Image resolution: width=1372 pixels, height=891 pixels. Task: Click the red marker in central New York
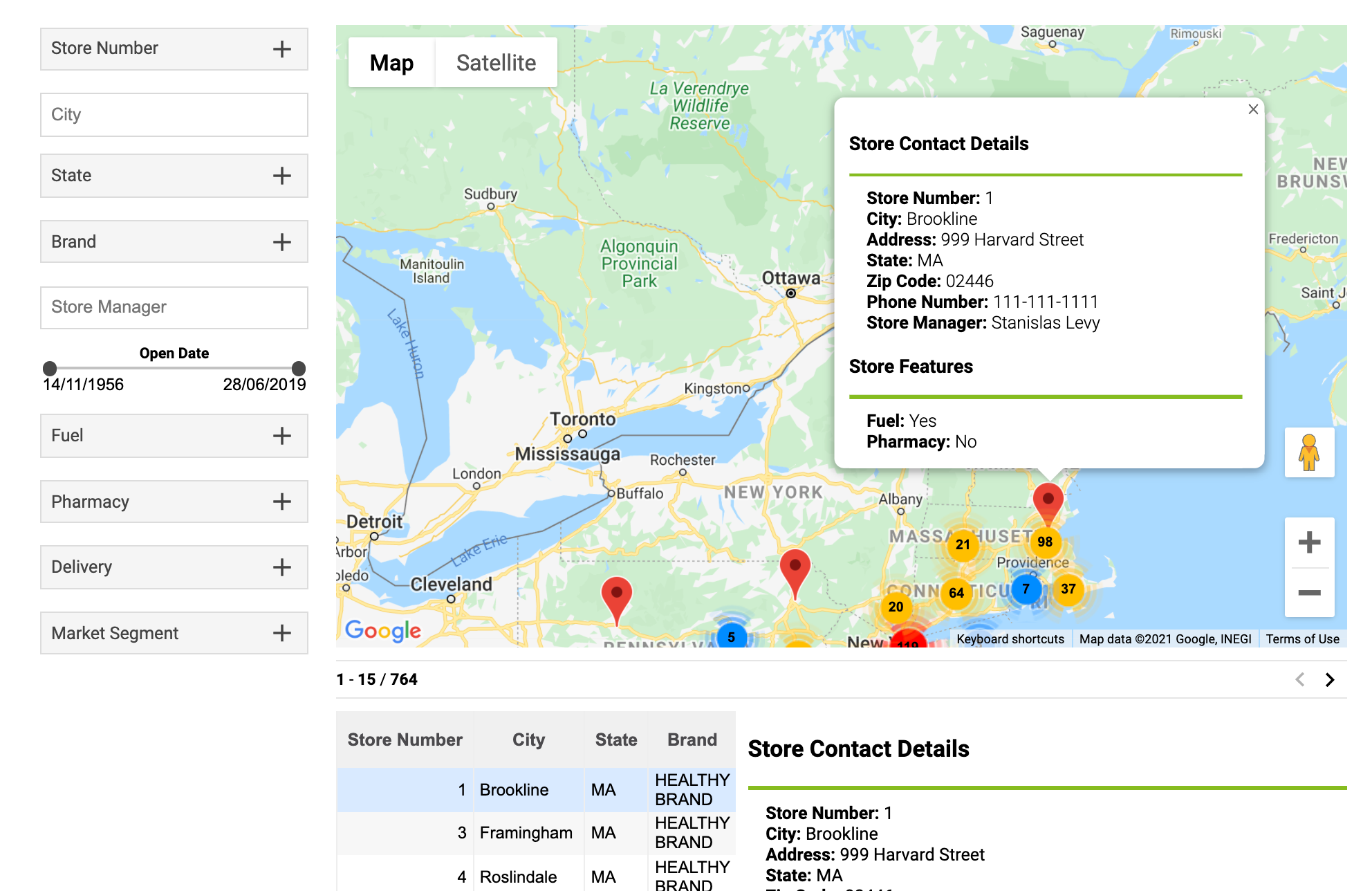click(x=795, y=571)
